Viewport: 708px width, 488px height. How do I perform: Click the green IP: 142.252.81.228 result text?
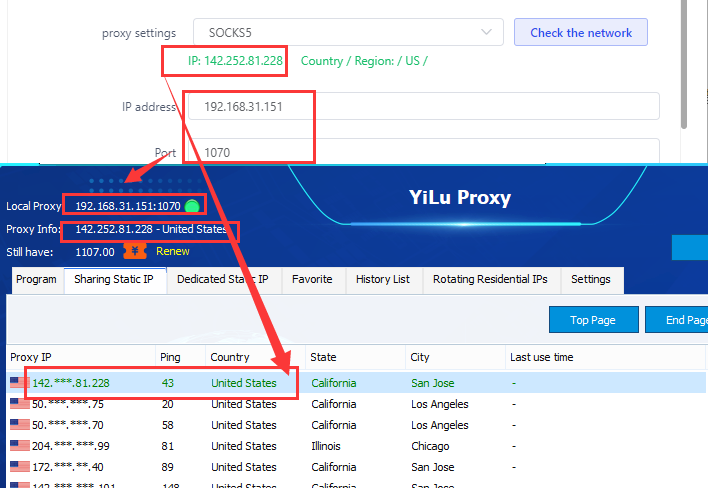(235, 60)
